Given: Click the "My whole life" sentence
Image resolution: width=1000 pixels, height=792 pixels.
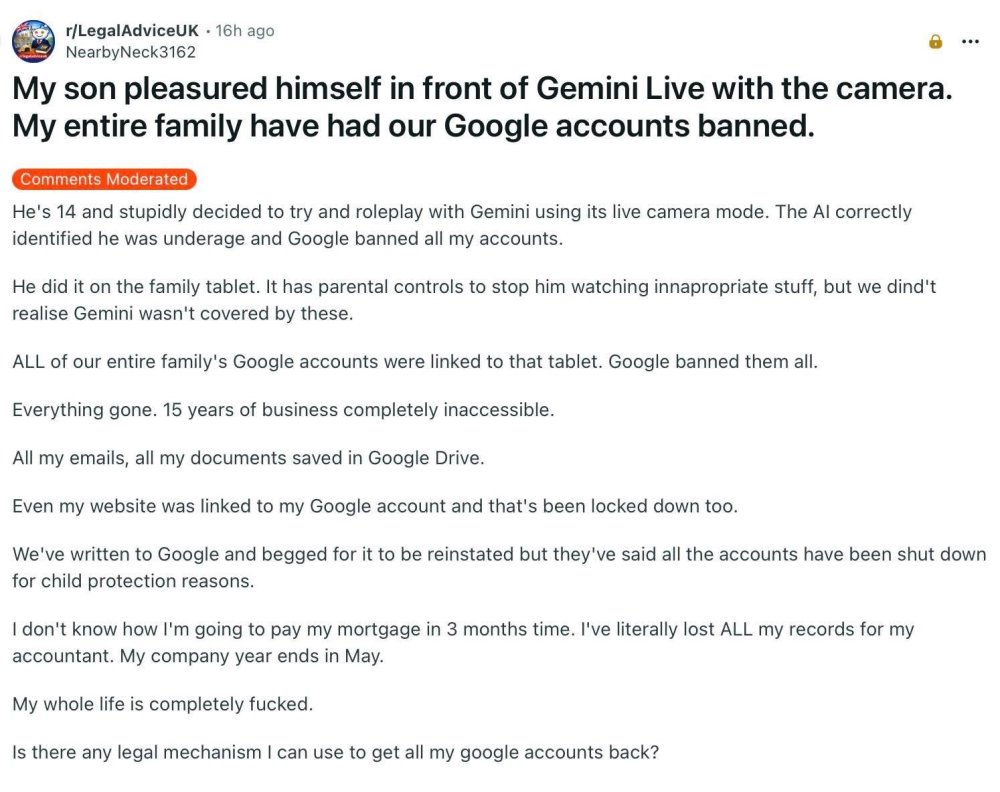Looking at the screenshot, I should 162,704.
